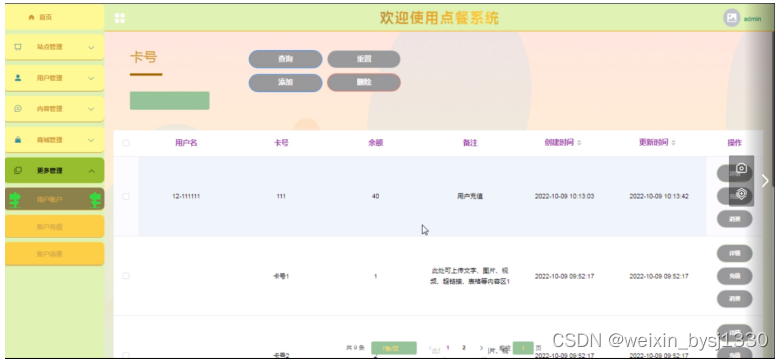This screenshot has height=360, width=784.
Task: Click the 卡号 column header
Action: (281, 143)
